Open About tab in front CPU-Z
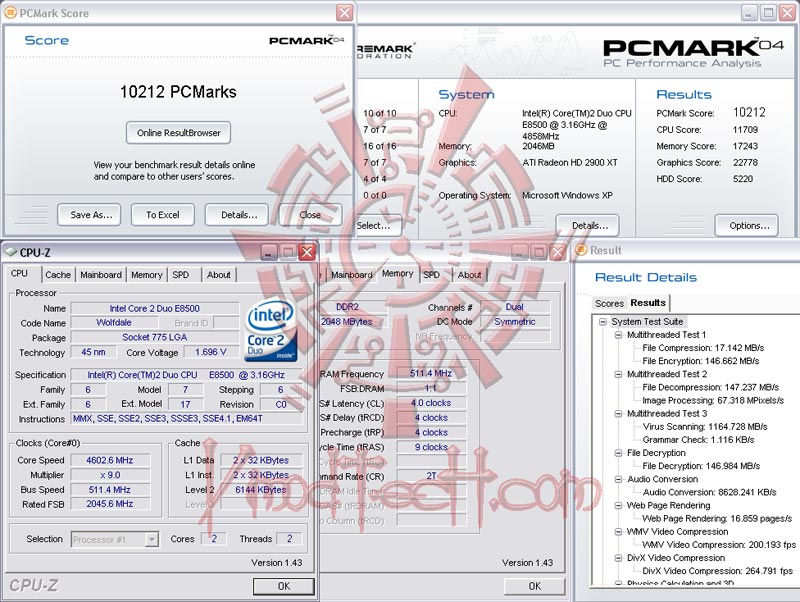 [x=218, y=275]
